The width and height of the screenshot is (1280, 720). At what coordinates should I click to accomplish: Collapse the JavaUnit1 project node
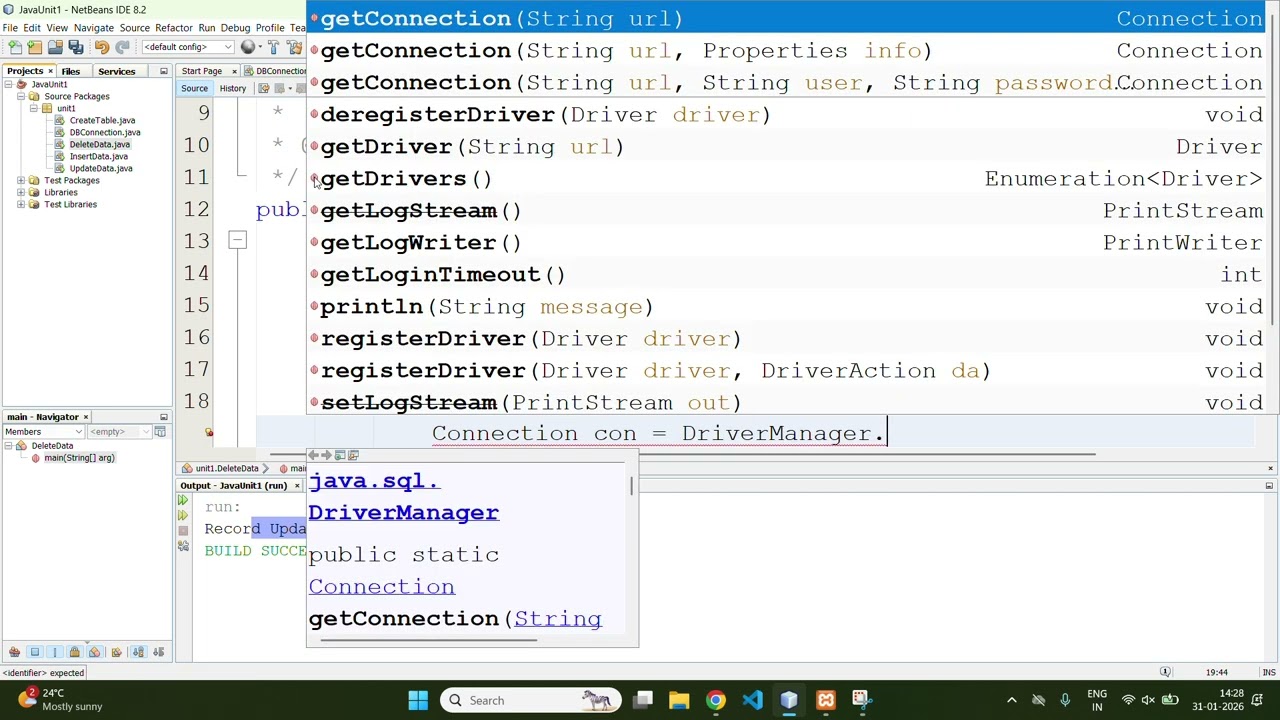click(x=9, y=84)
